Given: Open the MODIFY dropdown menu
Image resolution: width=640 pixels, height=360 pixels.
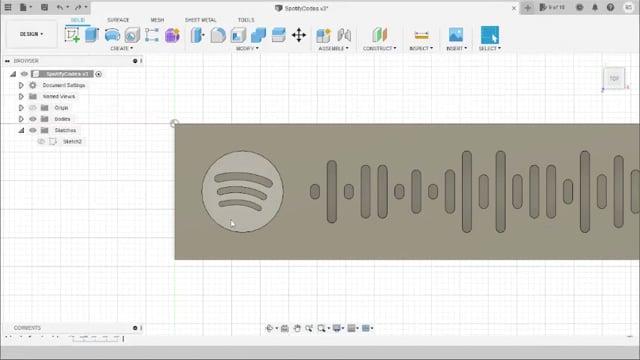Looking at the screenshot, I should [247, 49].
